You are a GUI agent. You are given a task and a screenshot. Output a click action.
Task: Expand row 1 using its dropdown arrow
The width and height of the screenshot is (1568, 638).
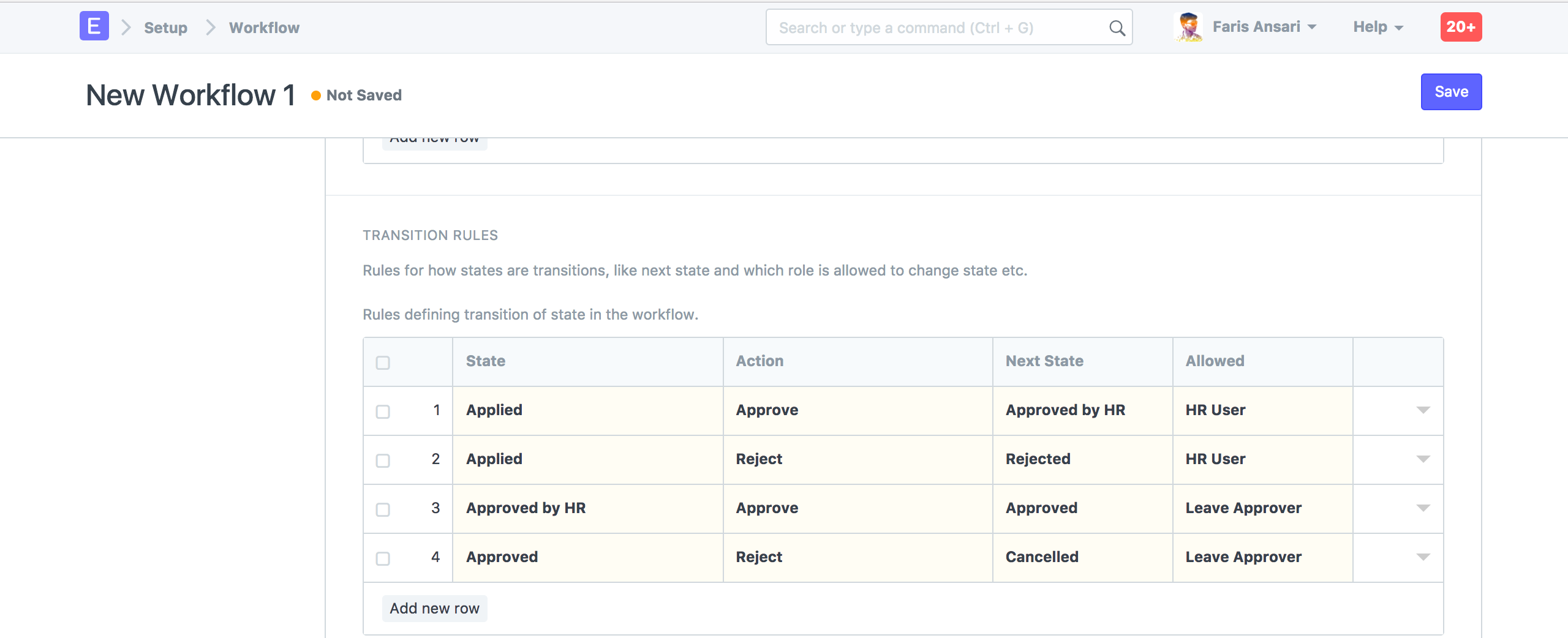(1423, 410)
